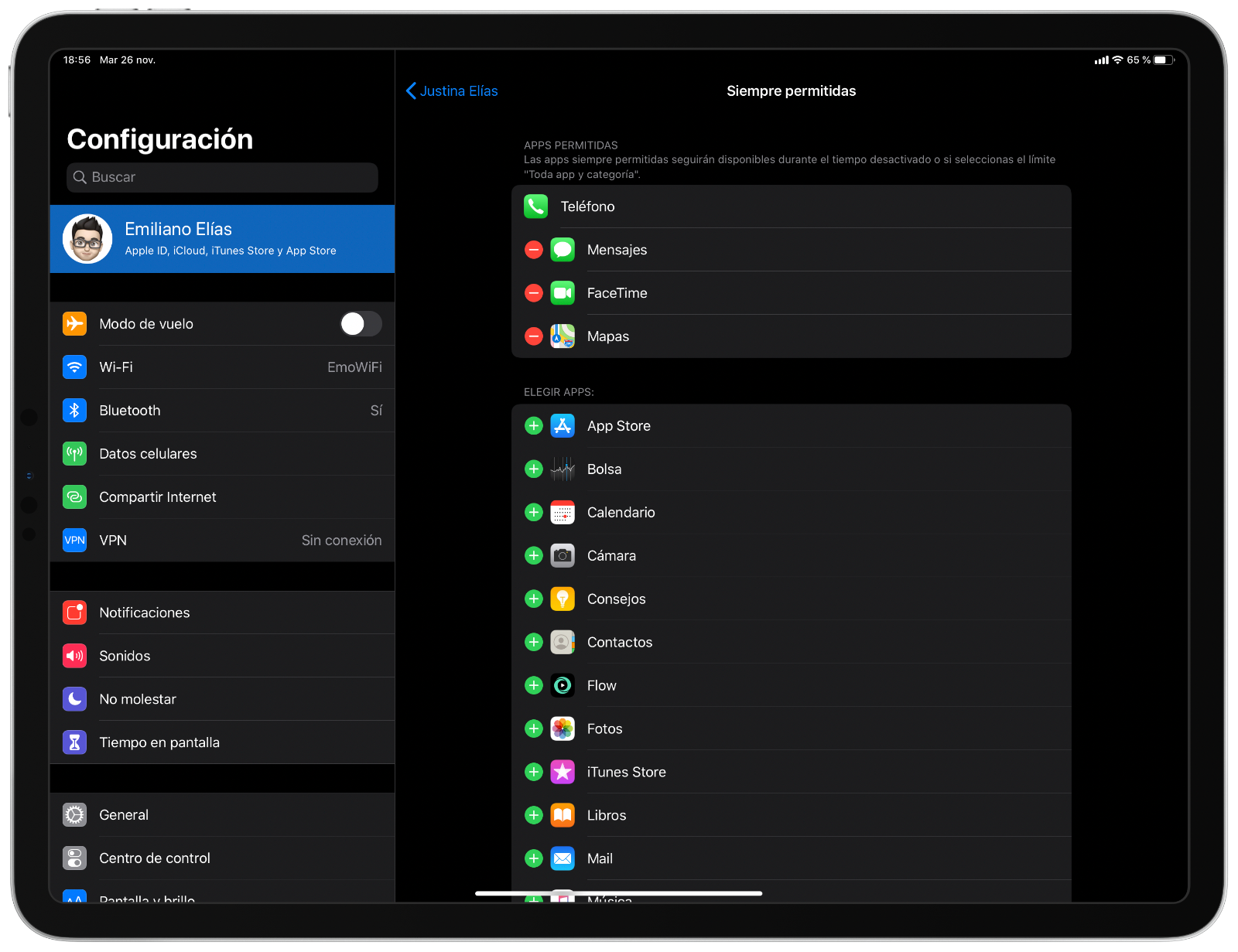Click the Fotos app icon
The height and width of the screenshot is (952, 1238).
pos(563,729)
